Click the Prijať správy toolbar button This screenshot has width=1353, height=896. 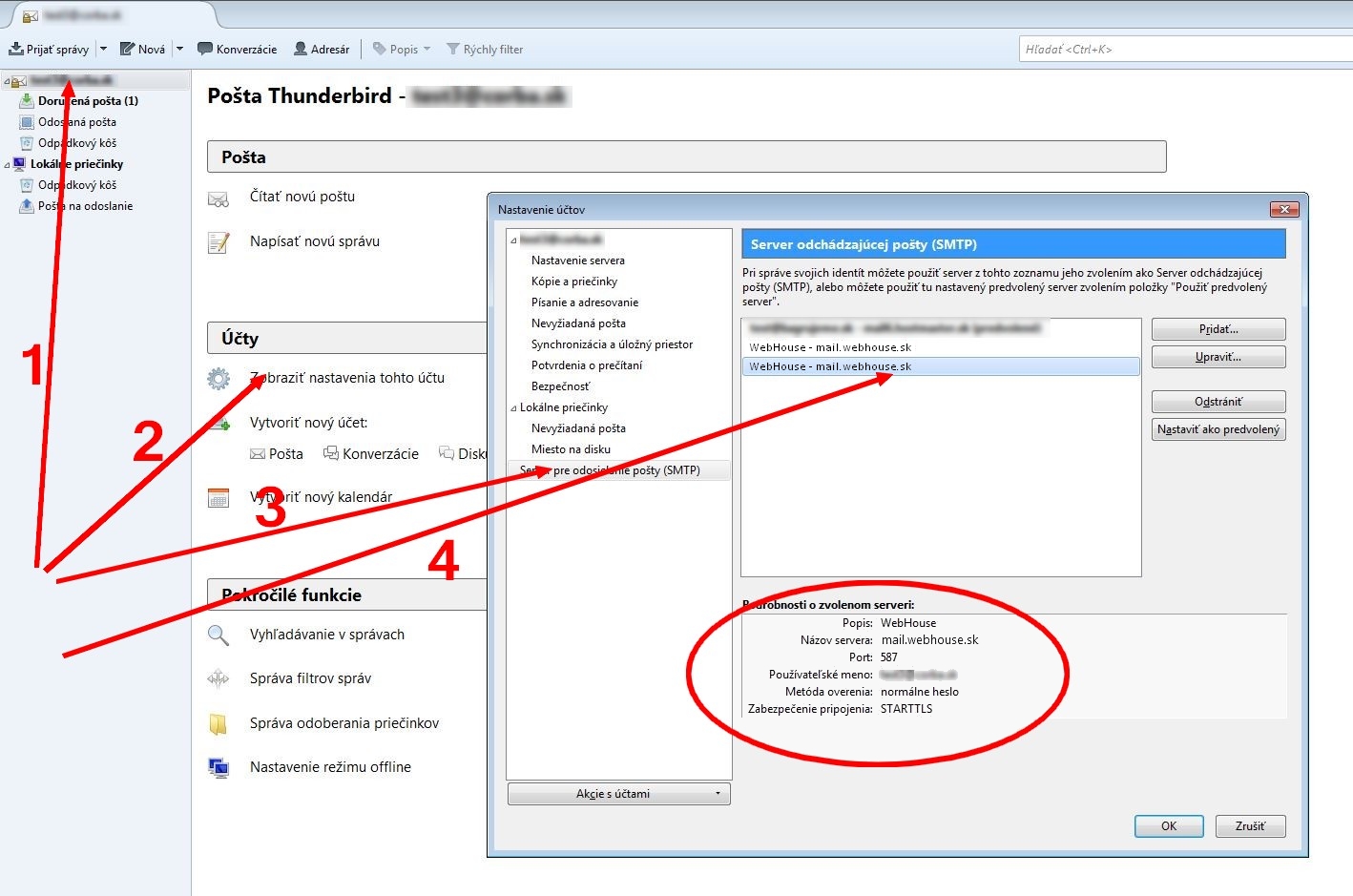pos(49,49)
